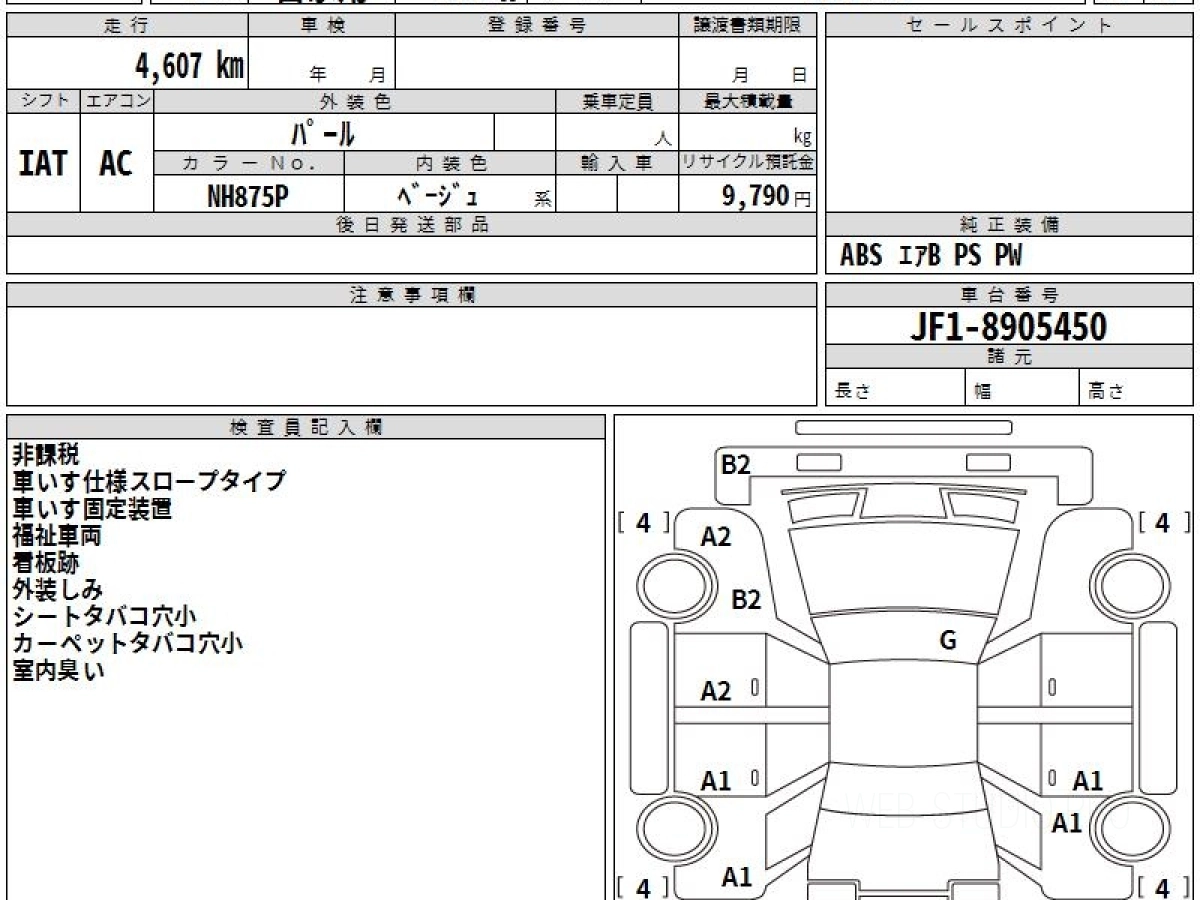Click color code NH875P
Viewport: 1200px width, 900px height.
(x=248, y=196)
